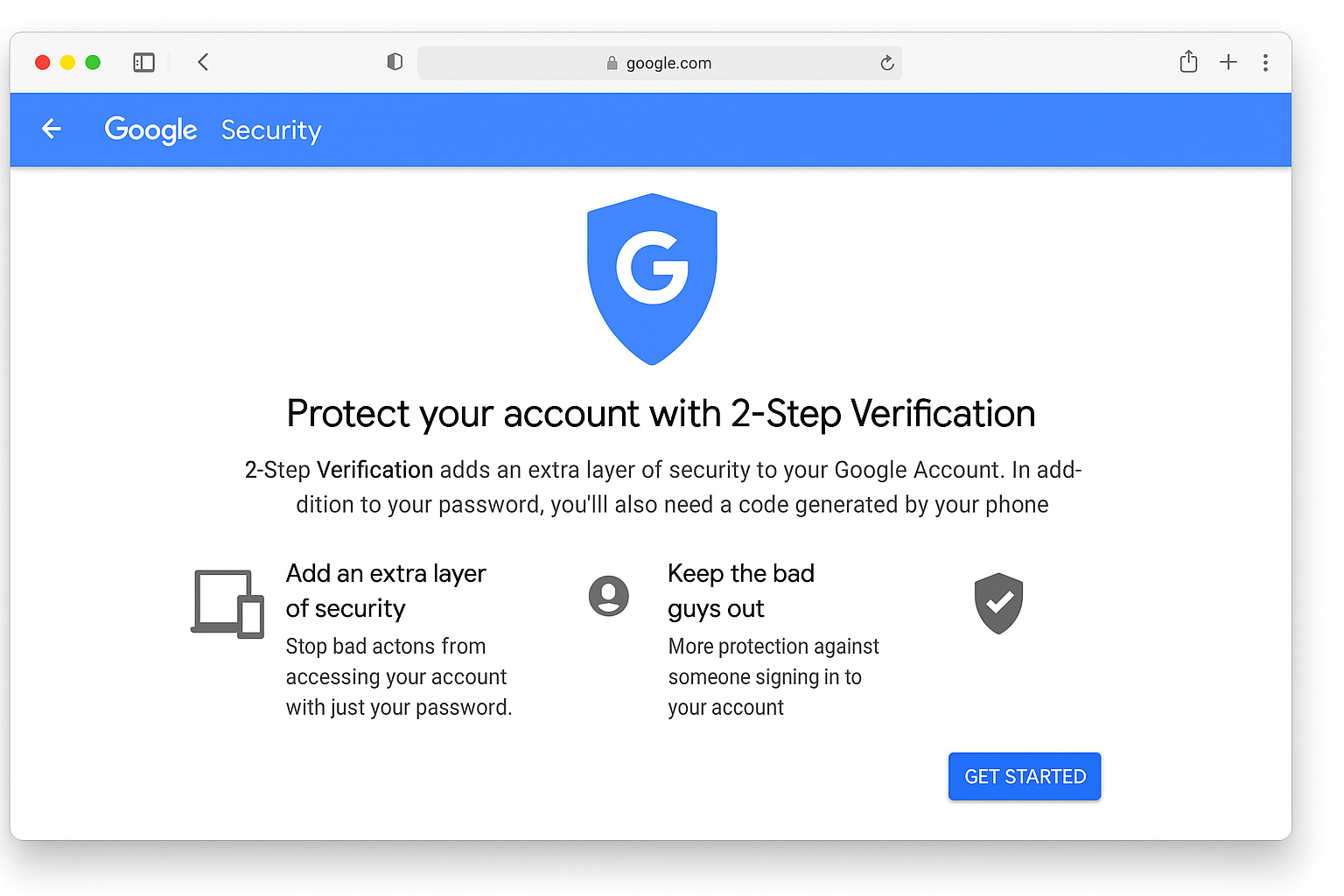1344x896 pixels.
Task: Click the Security label in the header
Action: click(x=270, y=129)
